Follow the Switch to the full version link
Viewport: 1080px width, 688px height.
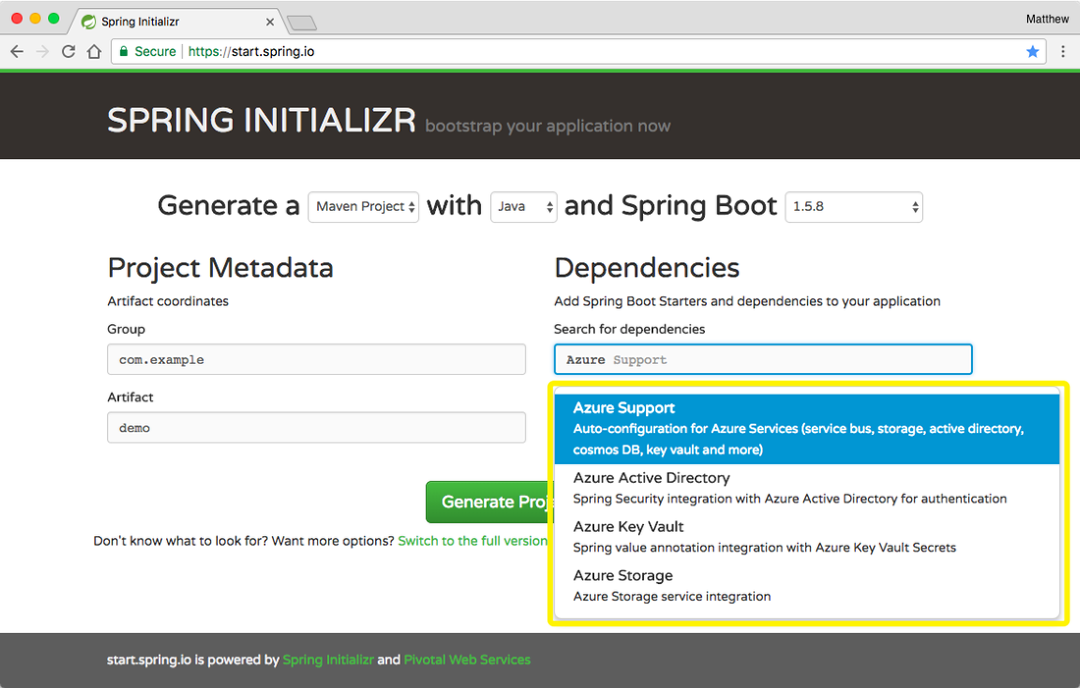coord(472,541)
